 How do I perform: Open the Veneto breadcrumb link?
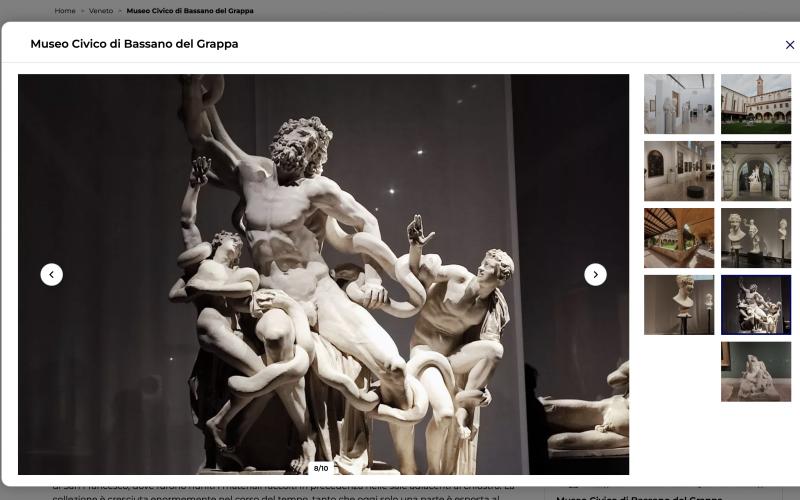[x=101, y=11]
